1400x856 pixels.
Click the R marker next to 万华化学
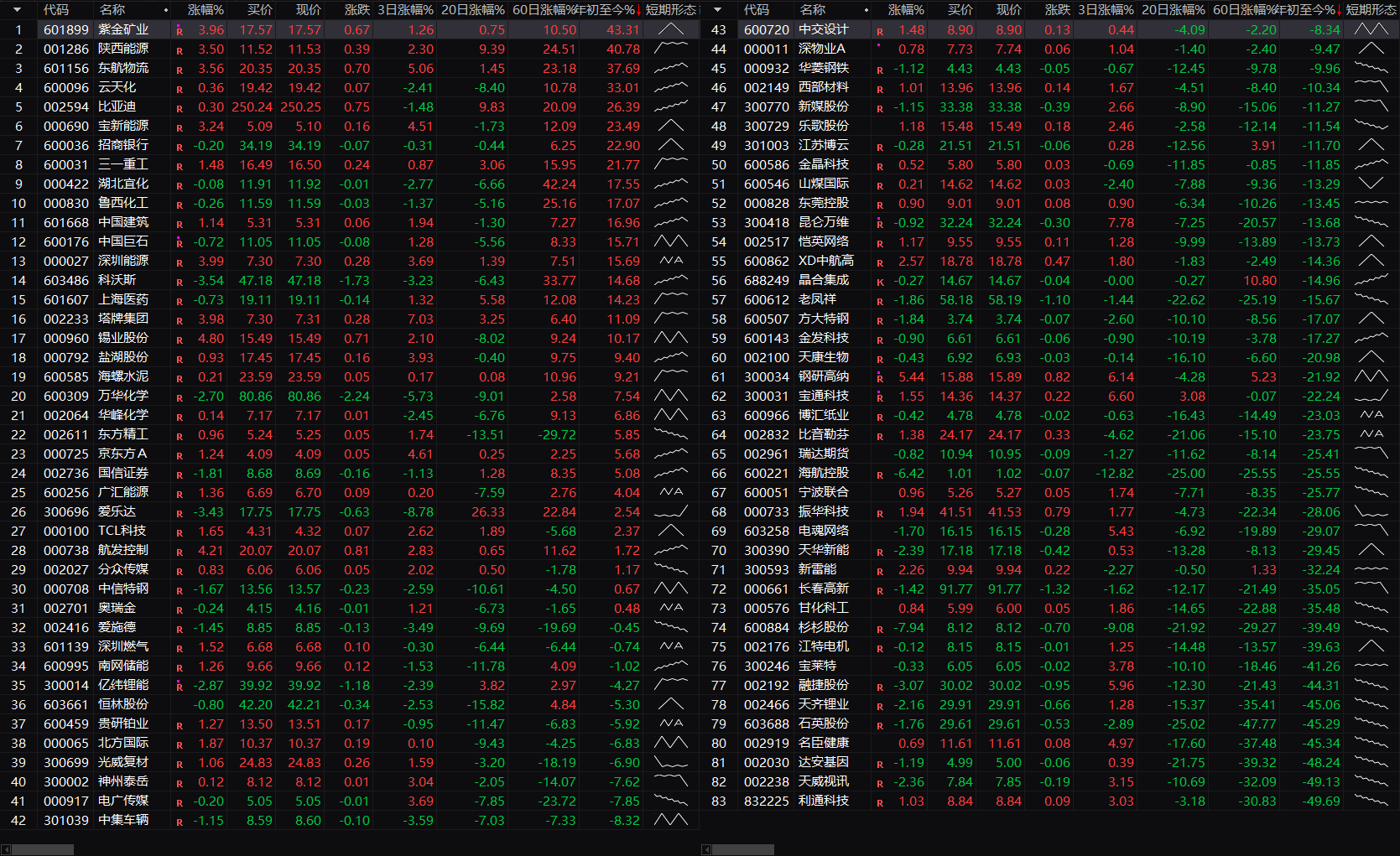180,397
